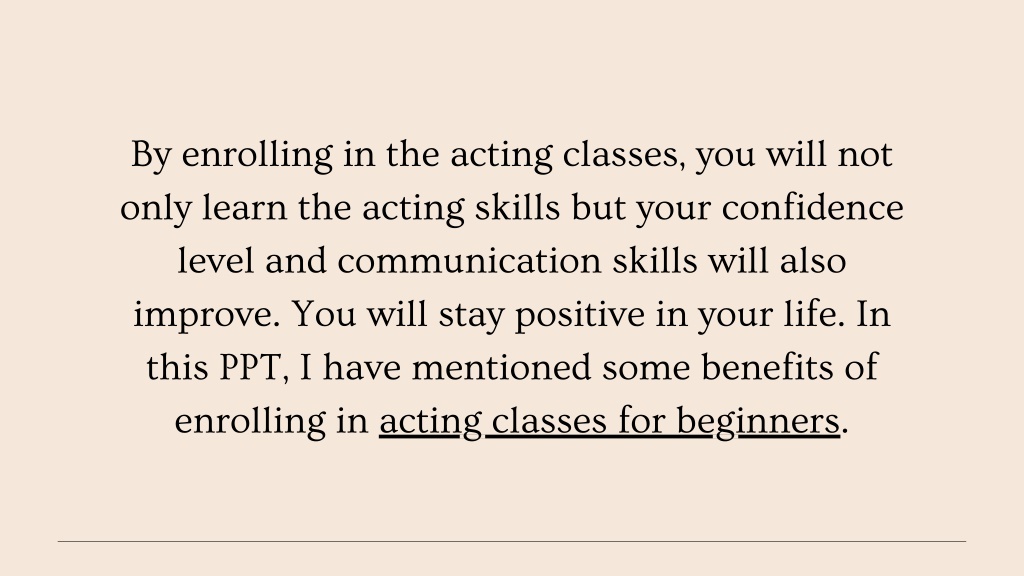Click the word 'By' starting the paragraph
Viewport: 1024px width, 576px height.
(x=151, y=156)
